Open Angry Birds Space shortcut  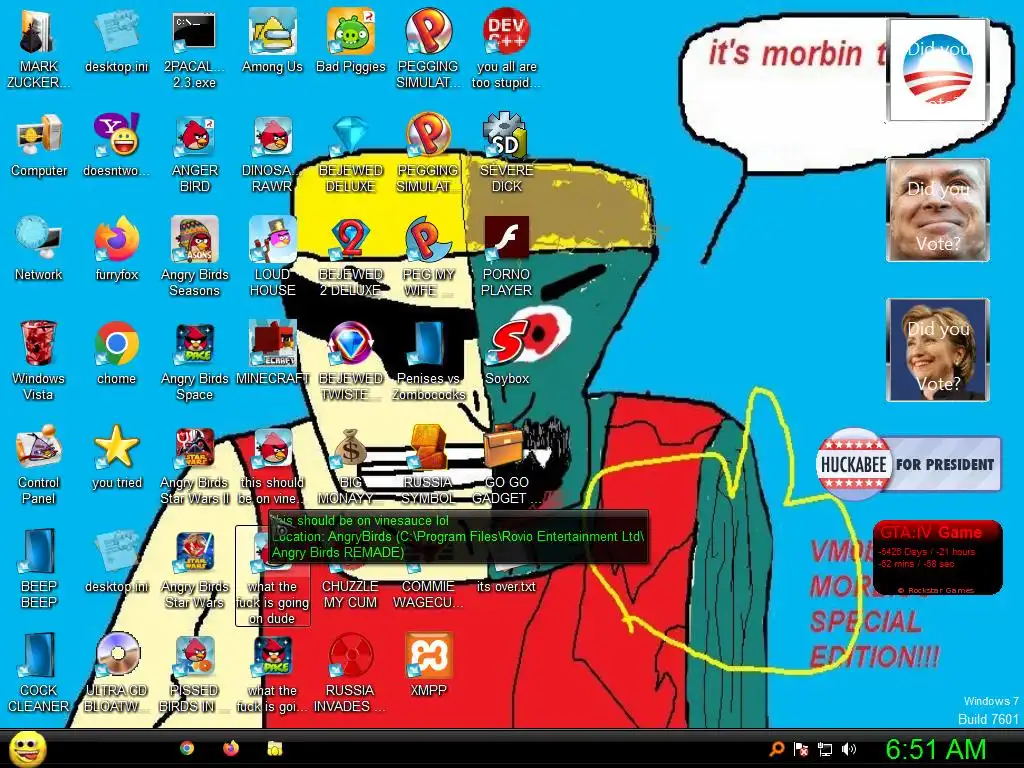[x=195, y=361]
